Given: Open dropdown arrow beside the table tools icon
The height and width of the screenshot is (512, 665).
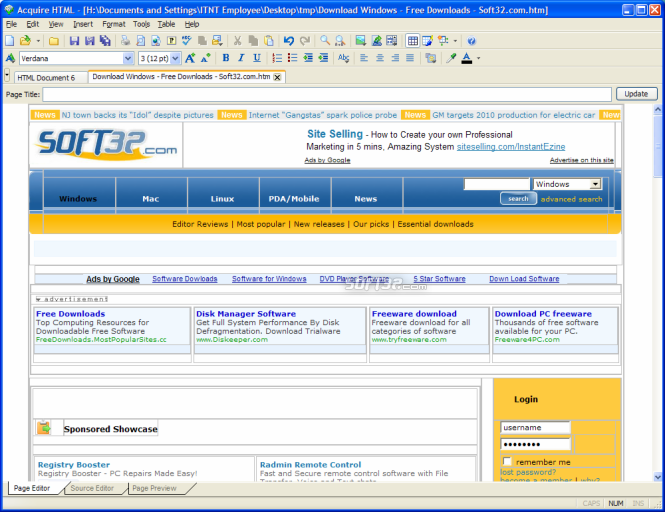Looking at the screenshot, I should tap(455, 41).
